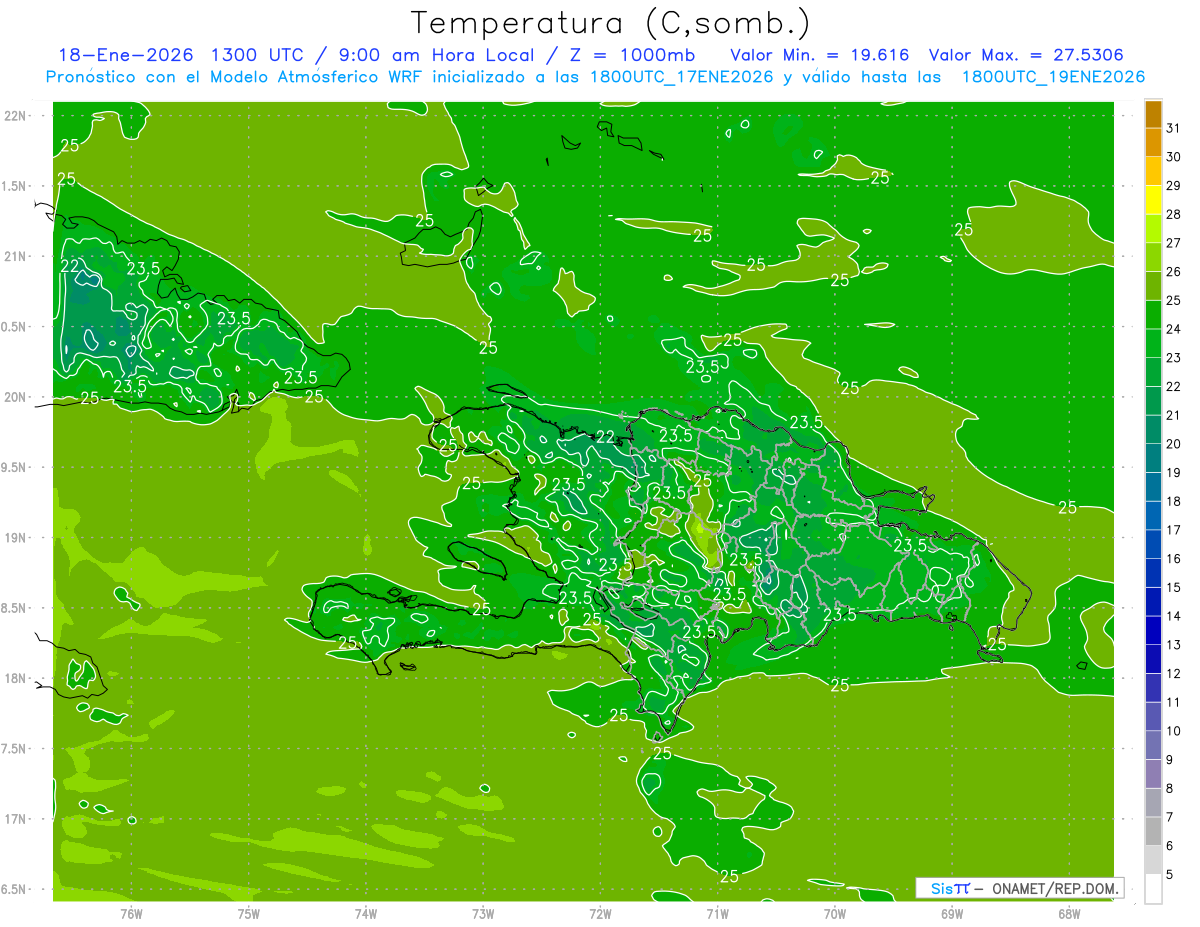
Task: Click legend value "31" on color bar
Action: (1173, 128)
